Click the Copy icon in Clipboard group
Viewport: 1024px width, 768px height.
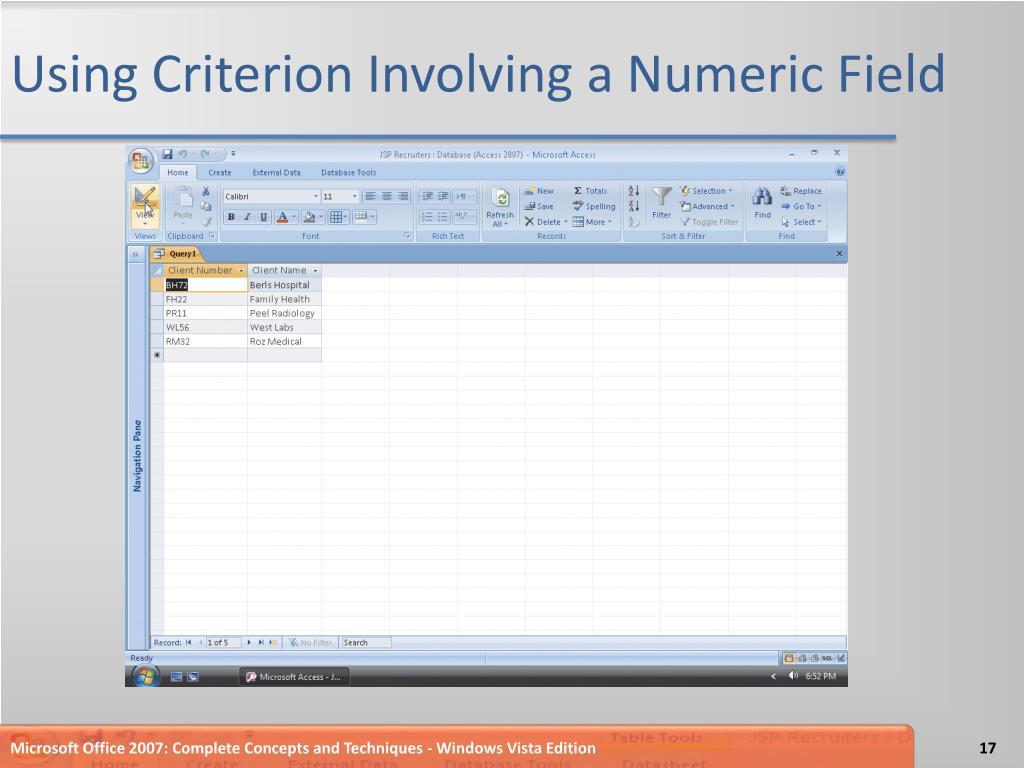tap(206, 206)
